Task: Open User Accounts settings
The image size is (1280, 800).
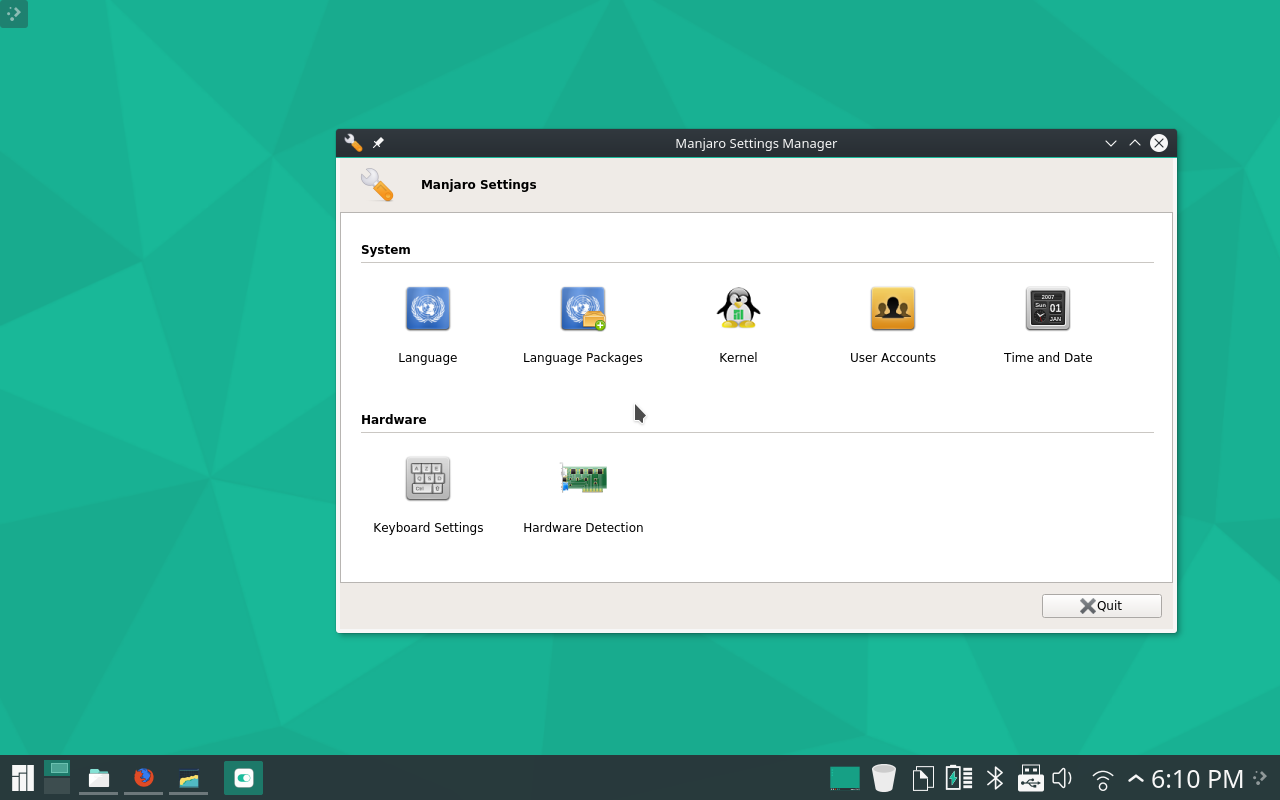Action: (x=892, y=308)
